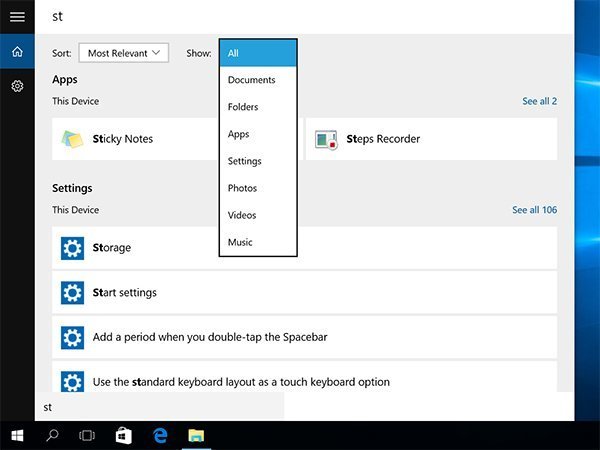
Task: Select All in the Show filter list
Action: (258, 53)
